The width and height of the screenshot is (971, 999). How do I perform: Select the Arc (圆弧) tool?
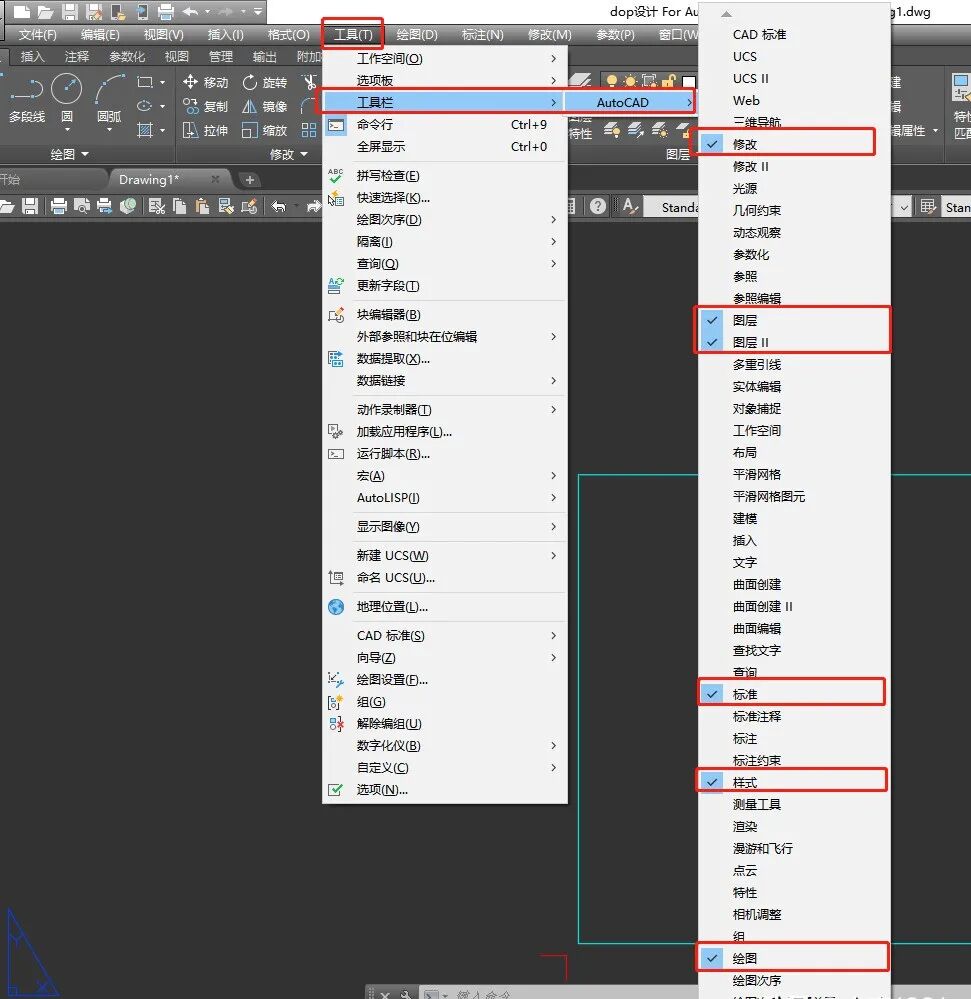tap(109, 97)
